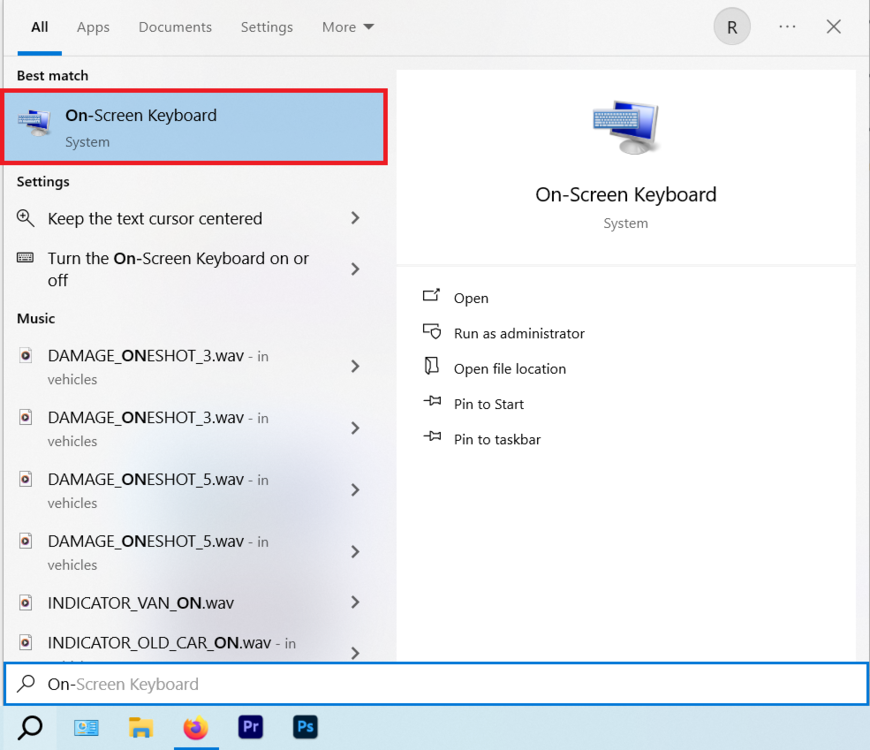Click the blue keyboard icon on the taskbar
The image size is (870, 750).
click(x=86, y=728)
